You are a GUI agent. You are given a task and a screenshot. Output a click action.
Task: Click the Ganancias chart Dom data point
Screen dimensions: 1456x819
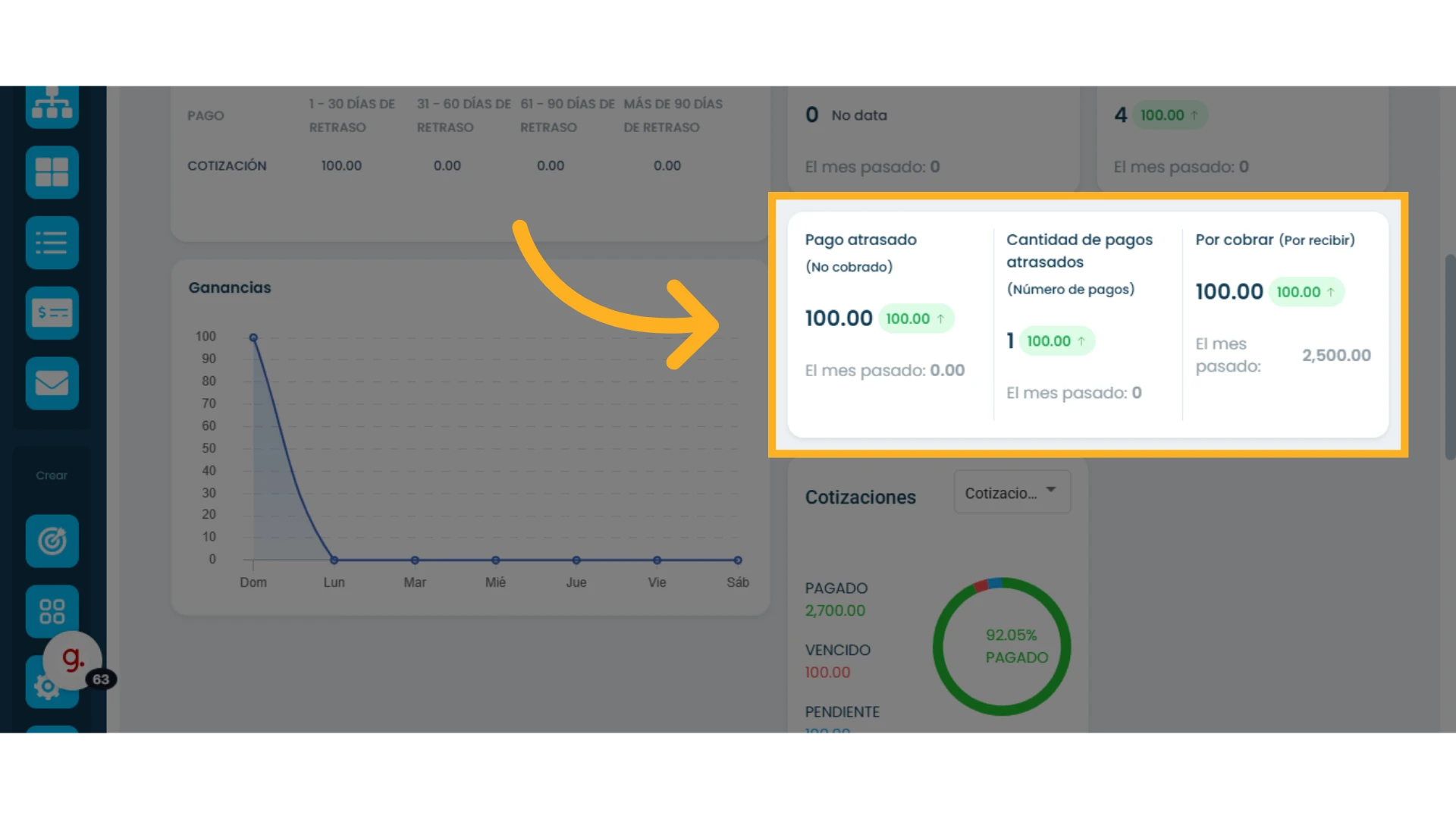253,337
